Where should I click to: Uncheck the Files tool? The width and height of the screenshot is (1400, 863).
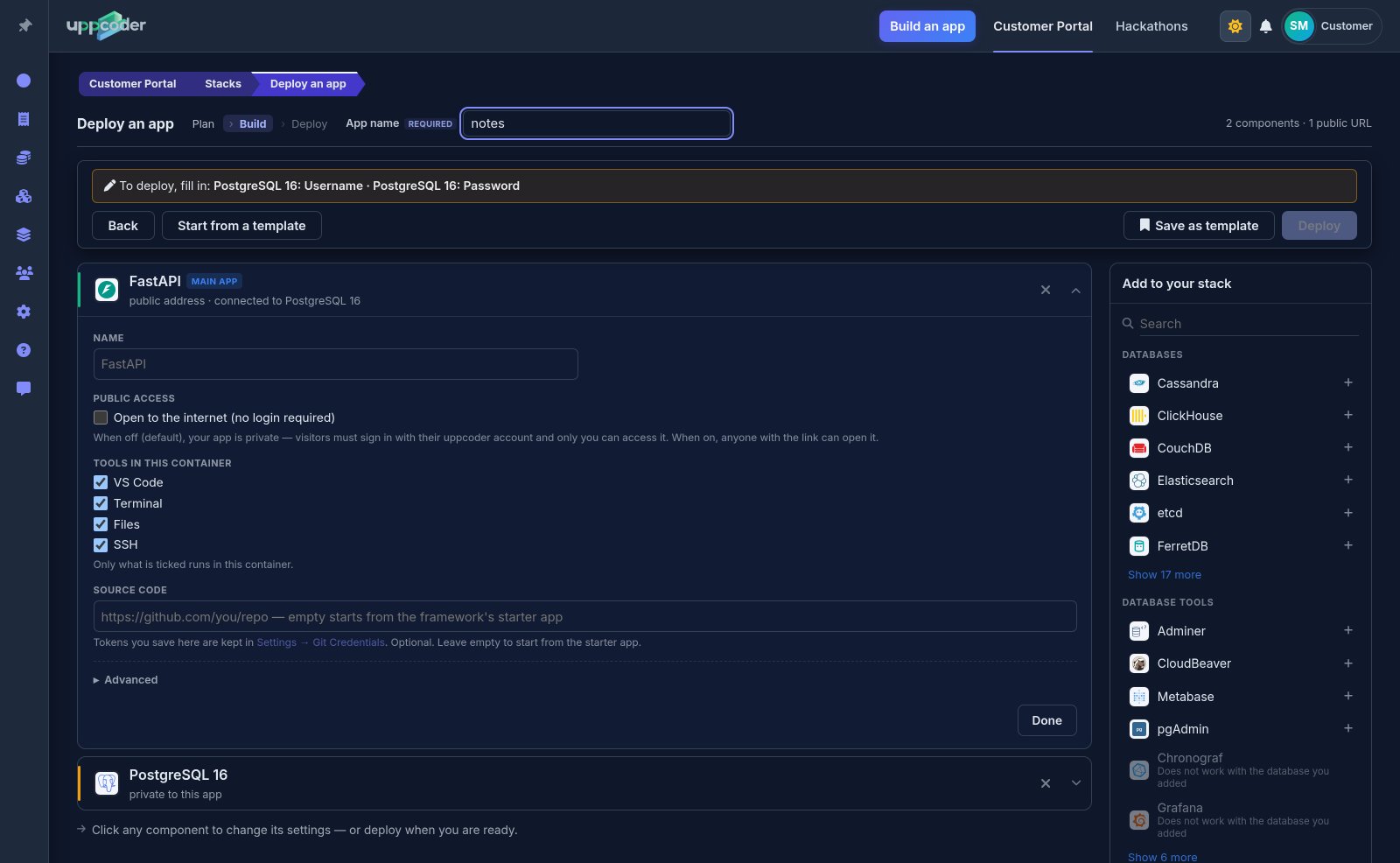[x=101, y=524]
